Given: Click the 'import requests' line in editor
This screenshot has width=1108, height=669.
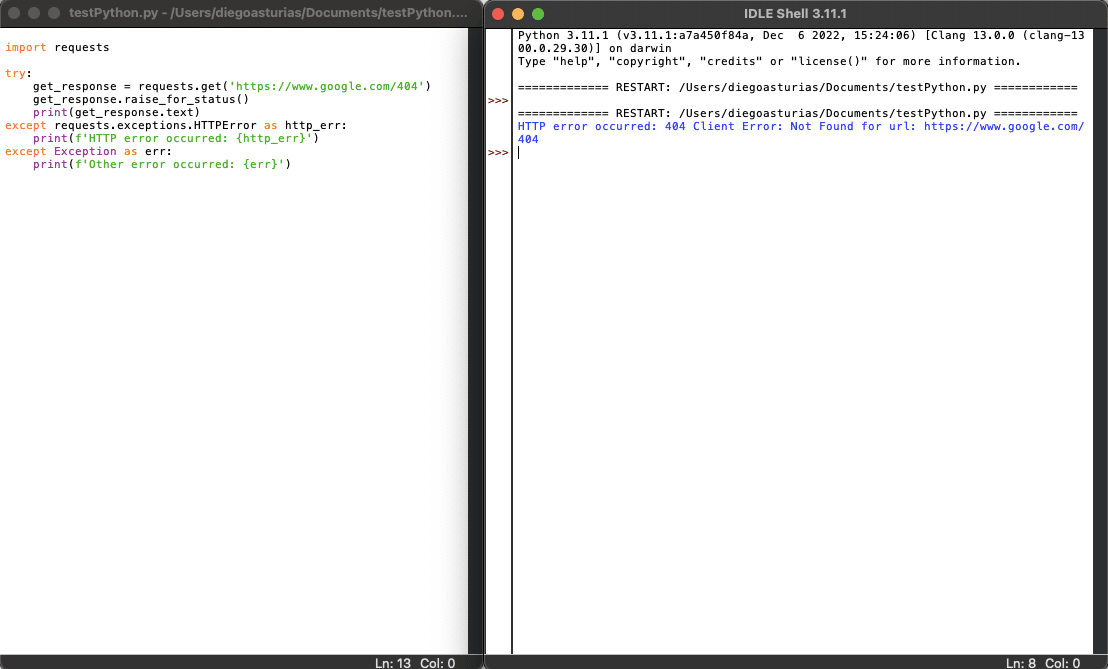Looking at the screenshot, I should (x=57, y=47).
